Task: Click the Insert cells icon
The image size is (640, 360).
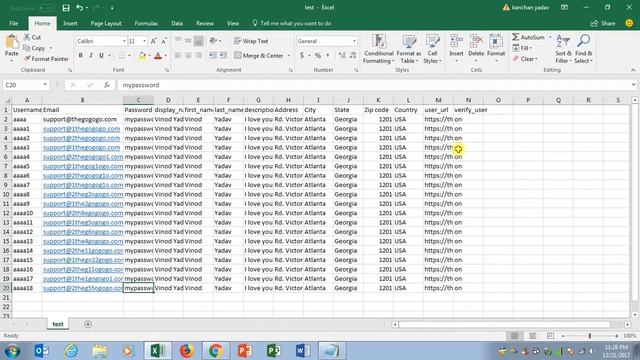Action: [x=456, y=42]
